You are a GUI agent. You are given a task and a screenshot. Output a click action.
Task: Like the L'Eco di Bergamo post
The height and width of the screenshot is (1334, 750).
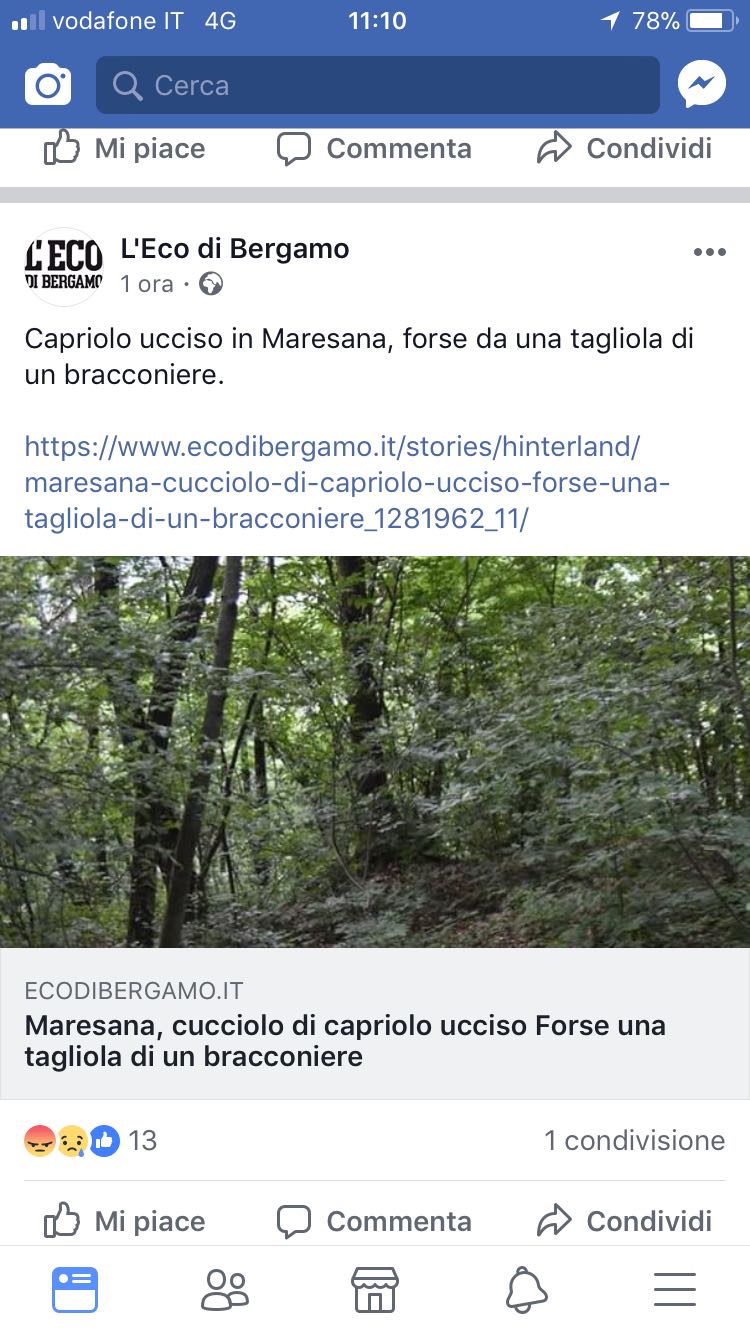125,1221
